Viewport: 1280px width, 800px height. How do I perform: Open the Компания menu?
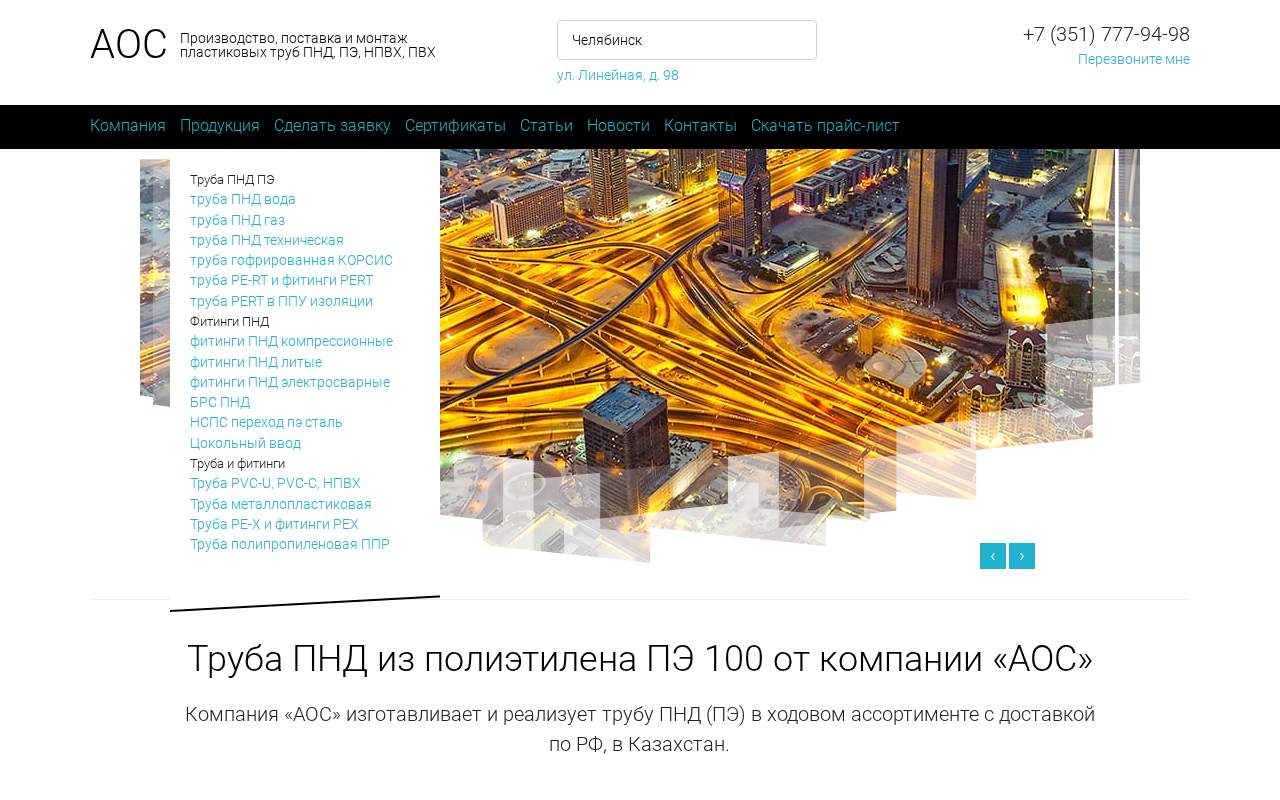[128, 126]
